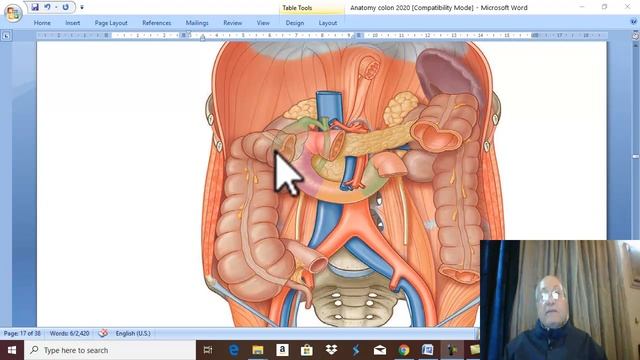Viewport: 640px width, 360px height.
Task: Restore down the Word window
Action: 604,7
